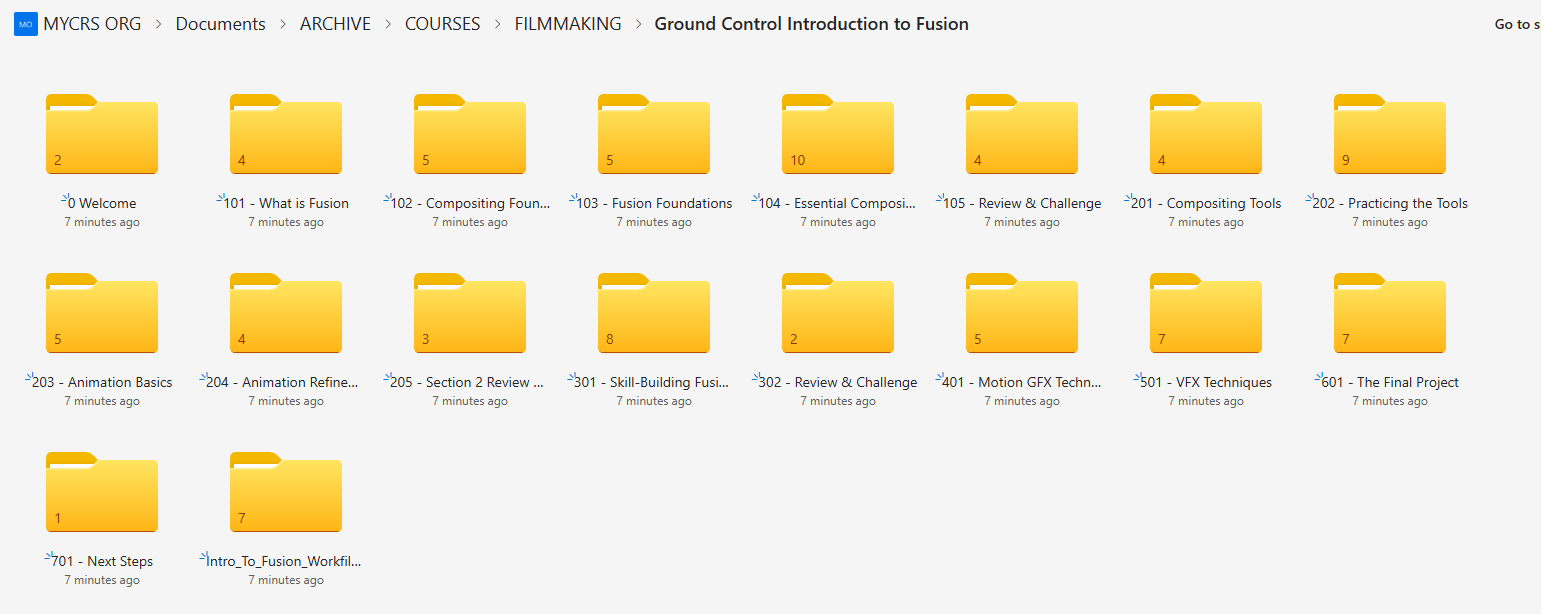Click the 201 - Compositing Tools folder name
1541x614 pixels.
[1206, 203]
